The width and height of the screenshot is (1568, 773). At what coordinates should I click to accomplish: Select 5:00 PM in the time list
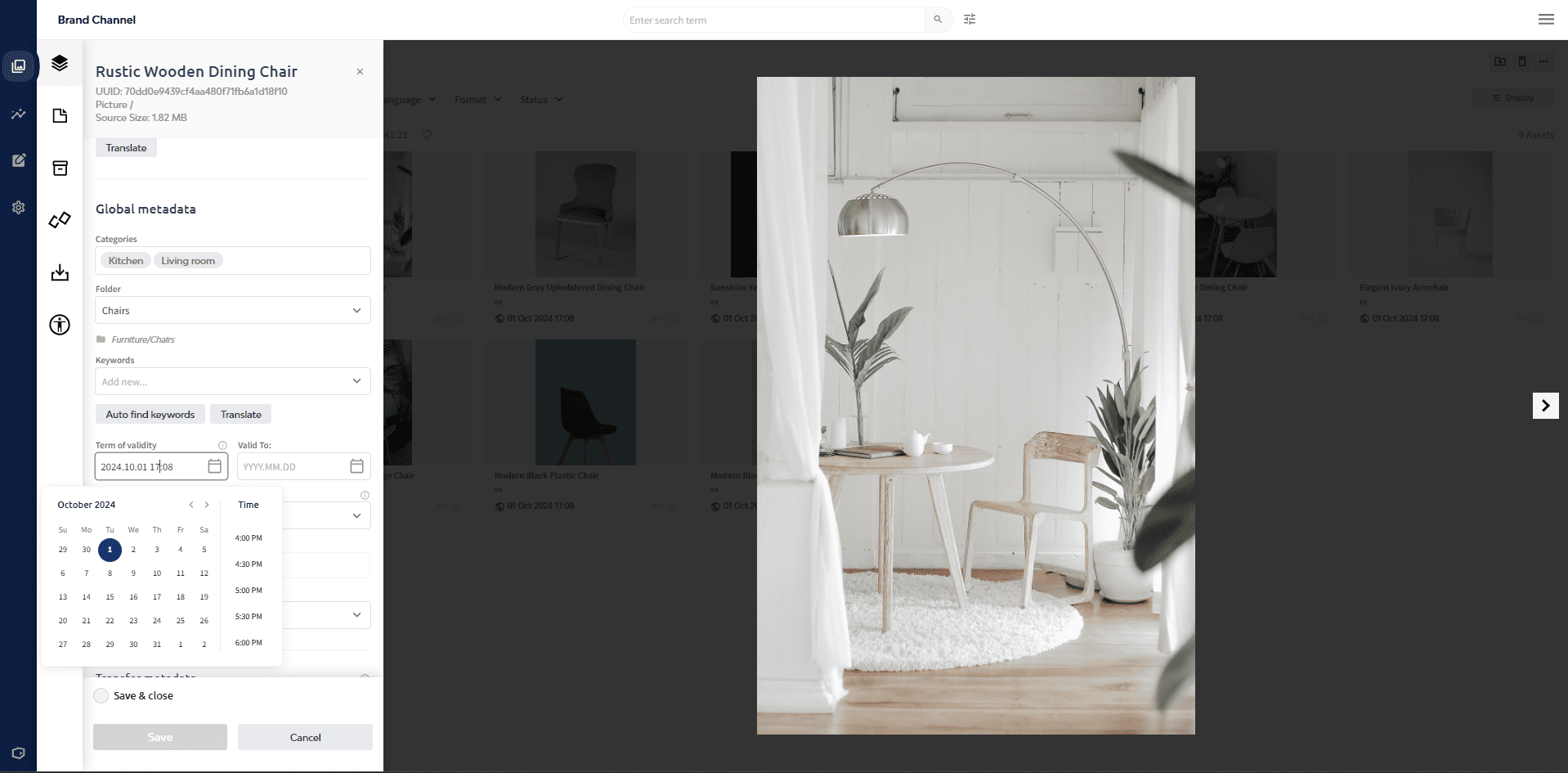point(249,591)
